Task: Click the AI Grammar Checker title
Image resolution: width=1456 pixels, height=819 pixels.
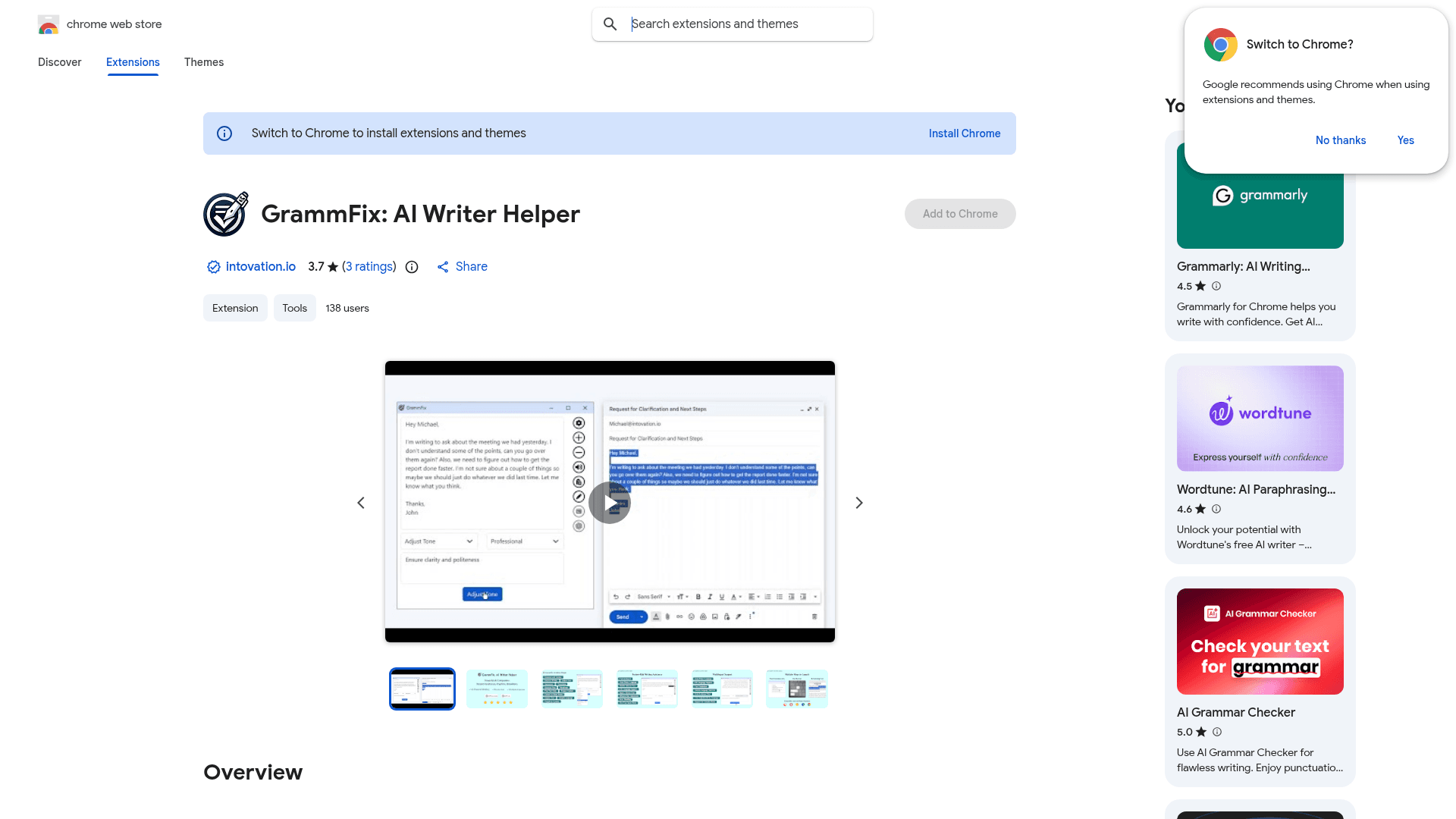Action: click(1236, 713)
